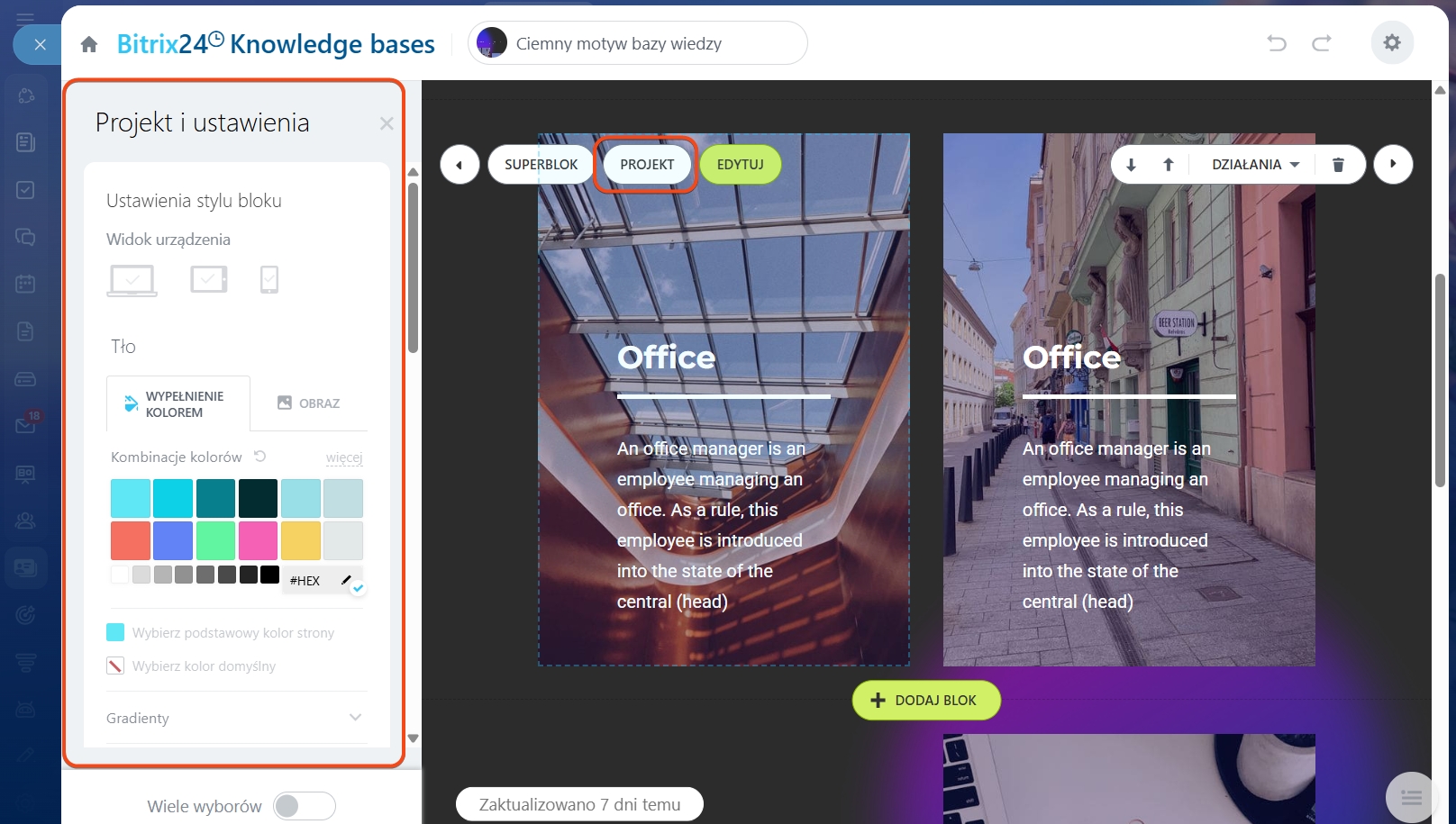Open the mail icon with badge 18
Screen dimensions: 1456x824
tap(26, 425)
